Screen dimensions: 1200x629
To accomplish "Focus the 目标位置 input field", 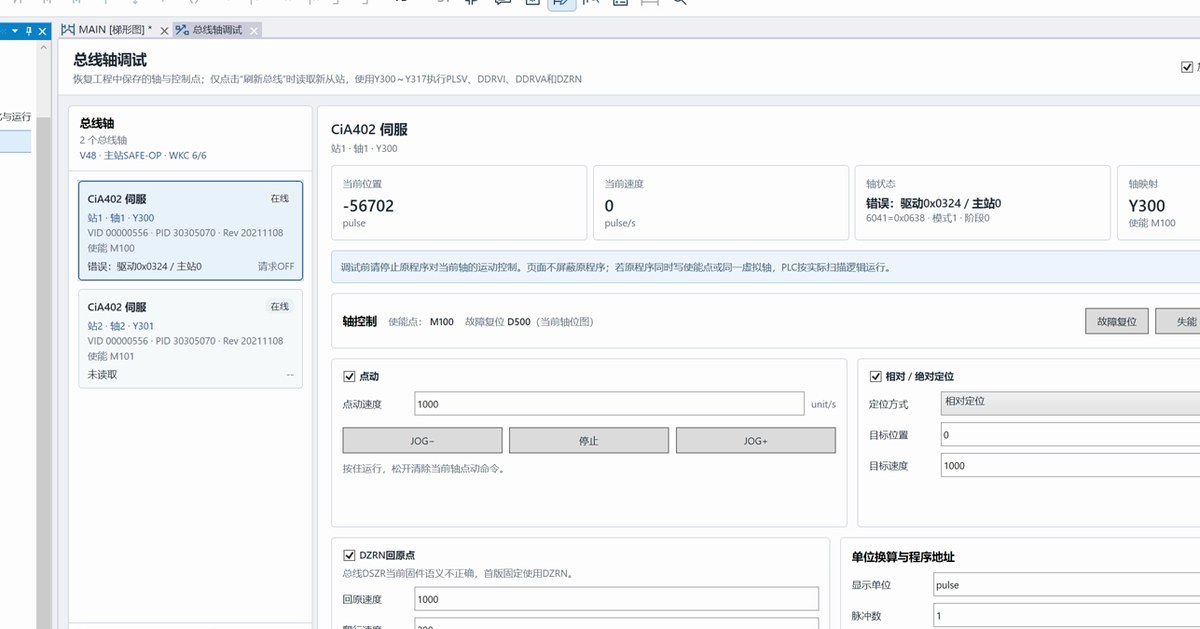I will (1070, 435).
